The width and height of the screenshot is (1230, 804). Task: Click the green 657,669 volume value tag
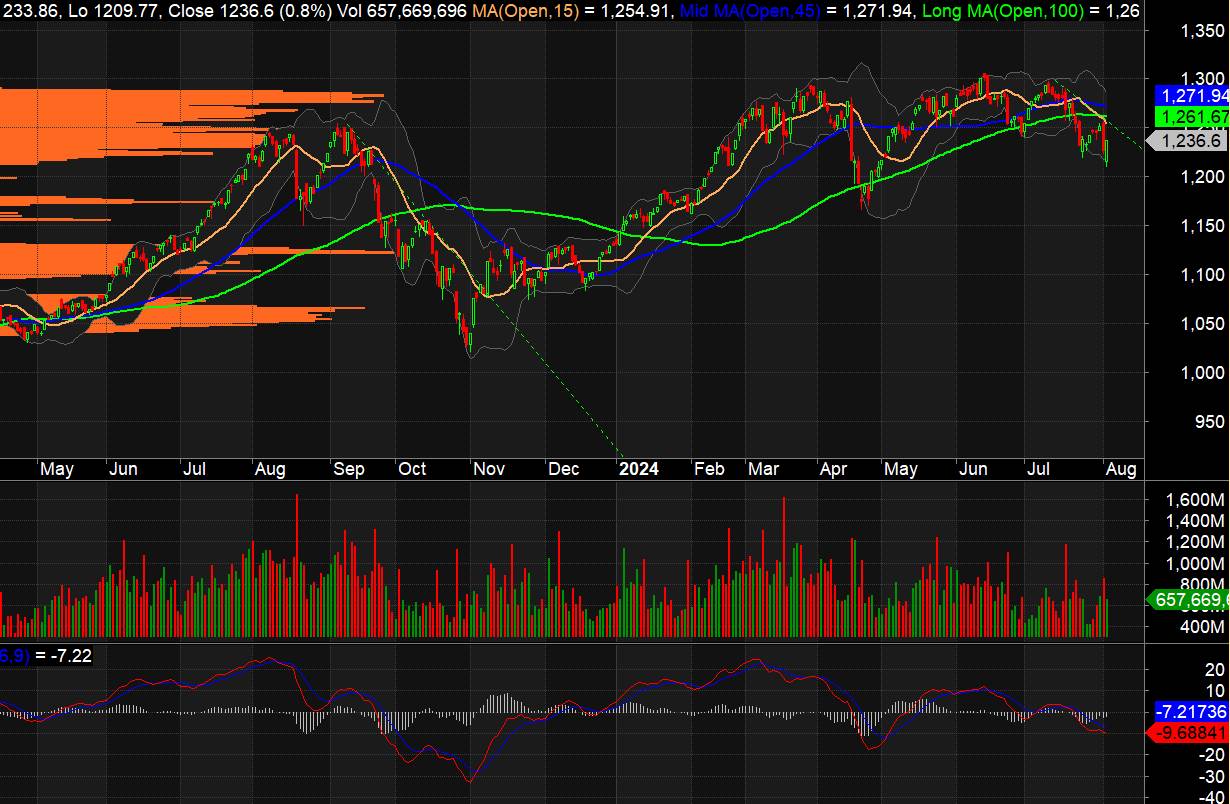(x=1190, y=600)
